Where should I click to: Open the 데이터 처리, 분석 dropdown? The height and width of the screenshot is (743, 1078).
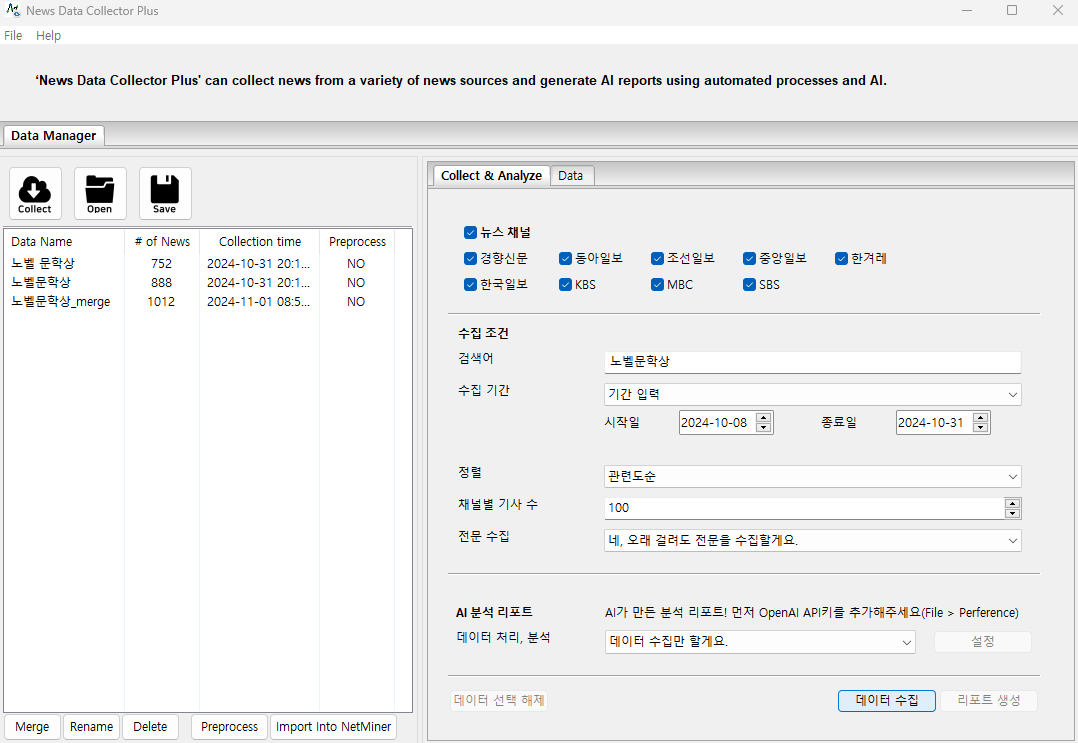760,641
